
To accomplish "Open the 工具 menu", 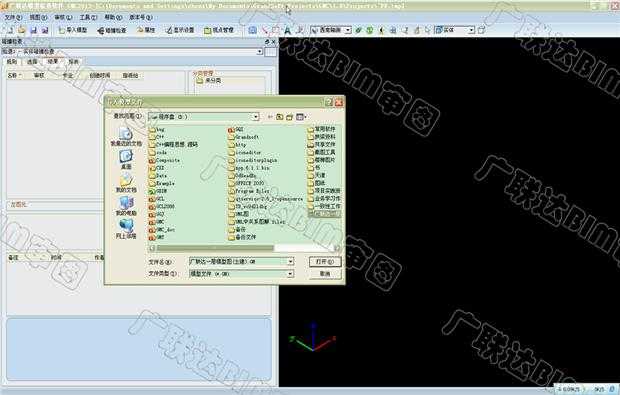I will 88,17.
